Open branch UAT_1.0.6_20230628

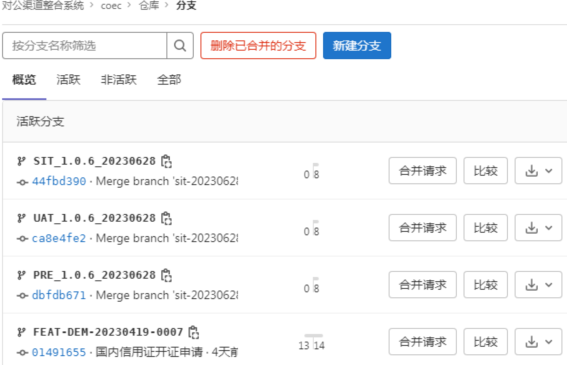tap(95, 218)
